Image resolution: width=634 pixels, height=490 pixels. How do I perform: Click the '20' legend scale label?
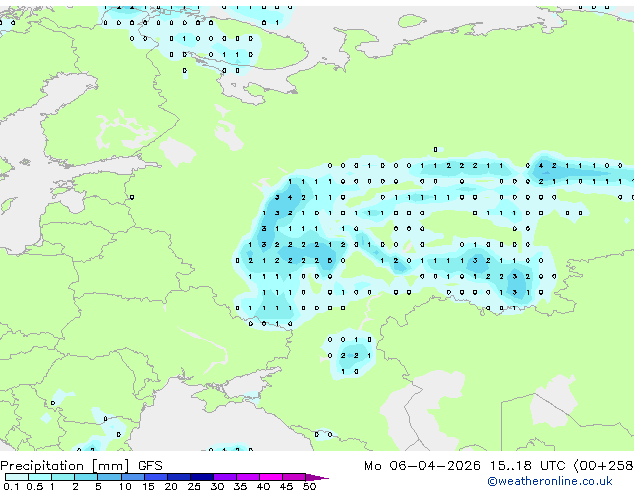click(x=171, y=486)
